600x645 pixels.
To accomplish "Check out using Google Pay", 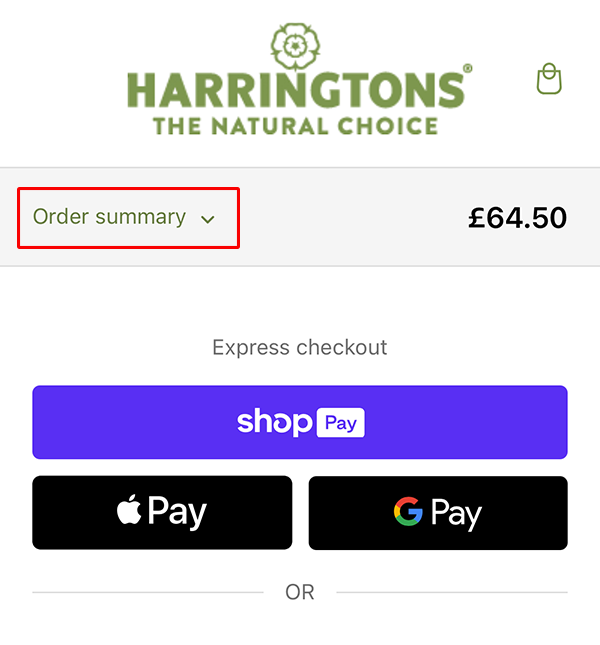I will tap(438, 513).
